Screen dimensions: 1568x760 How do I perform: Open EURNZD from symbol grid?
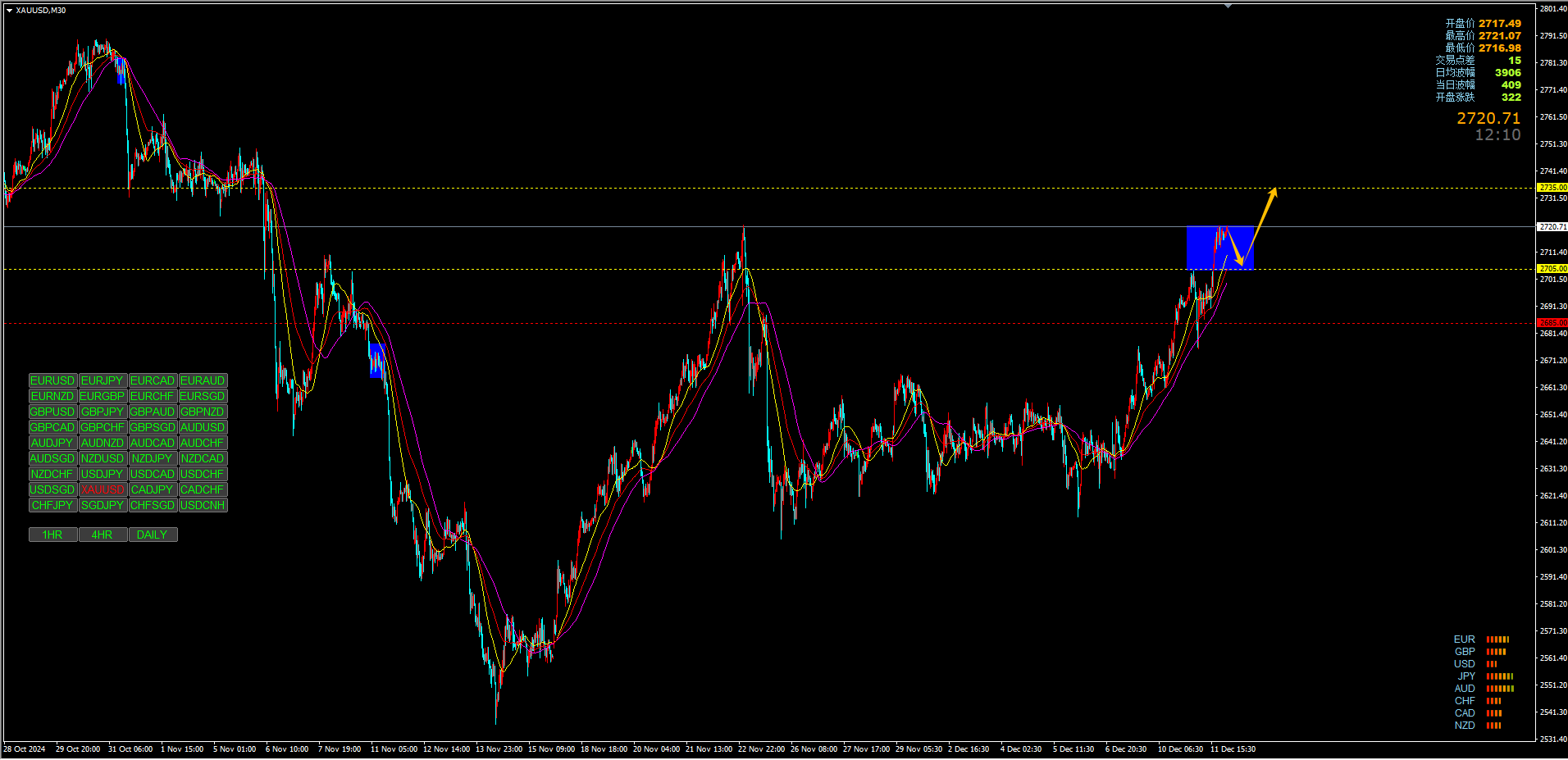(x=53, y=396)
